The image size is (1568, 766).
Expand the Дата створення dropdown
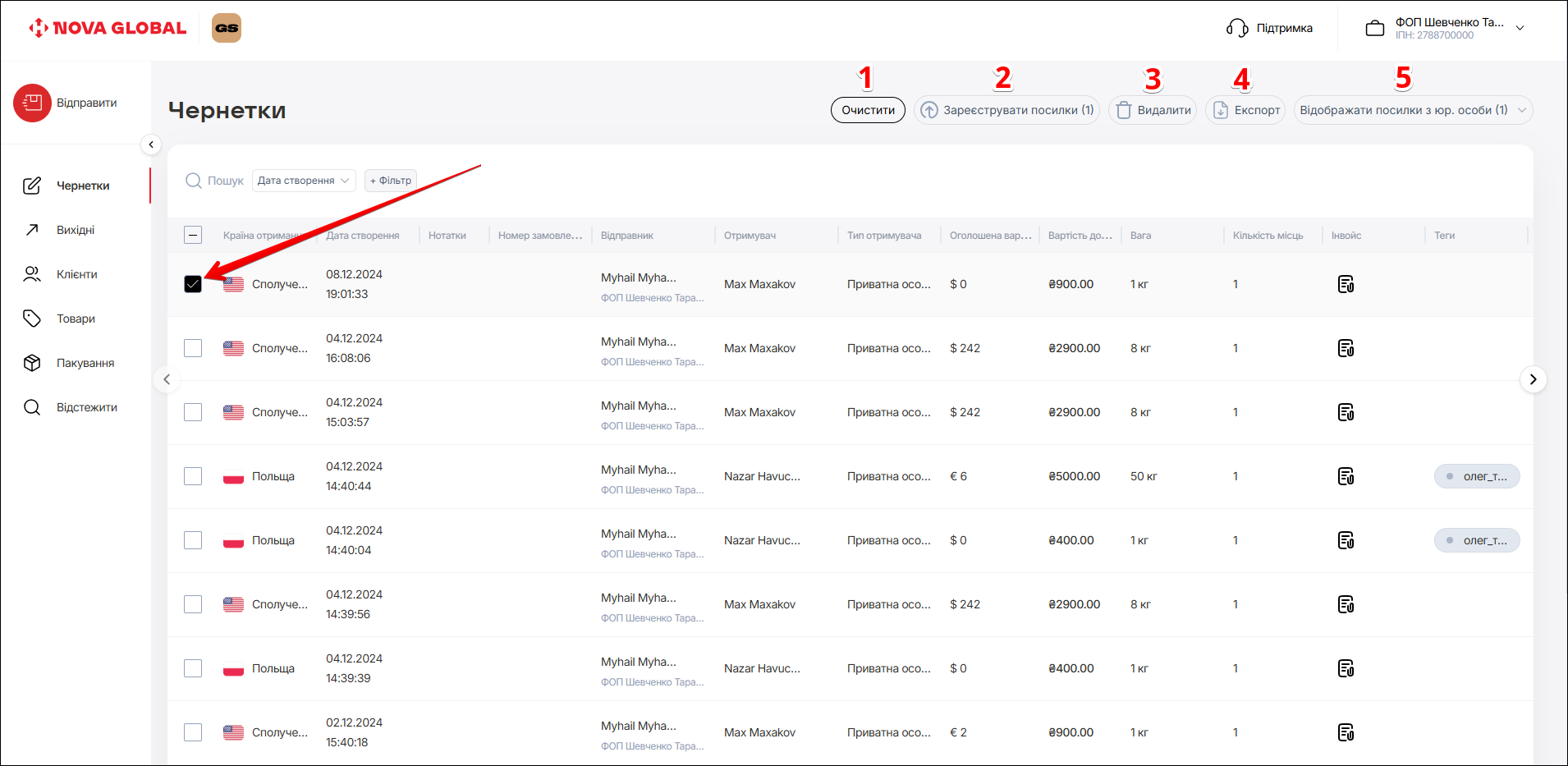303,181
